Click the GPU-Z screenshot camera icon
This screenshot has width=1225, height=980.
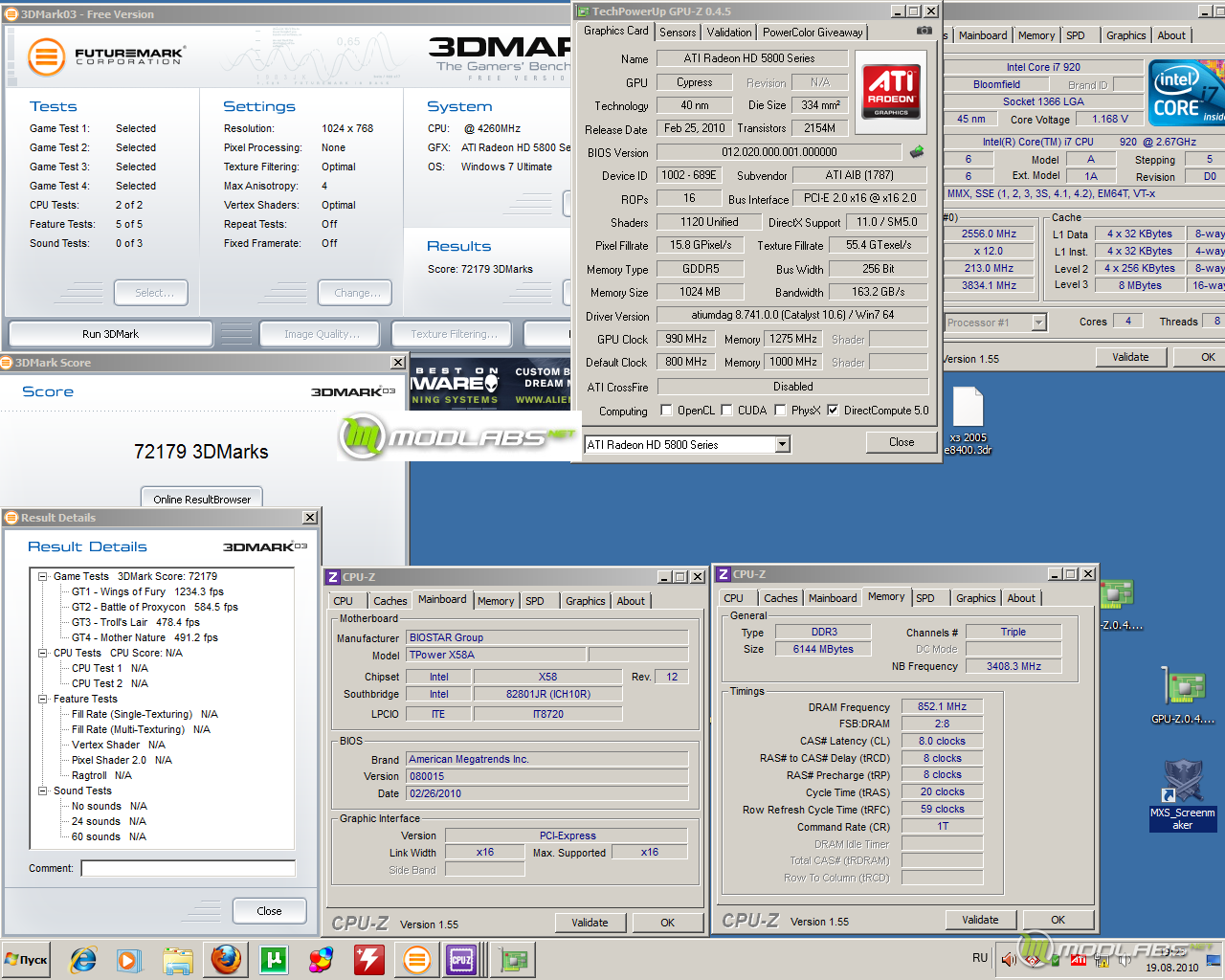[924, 31]
